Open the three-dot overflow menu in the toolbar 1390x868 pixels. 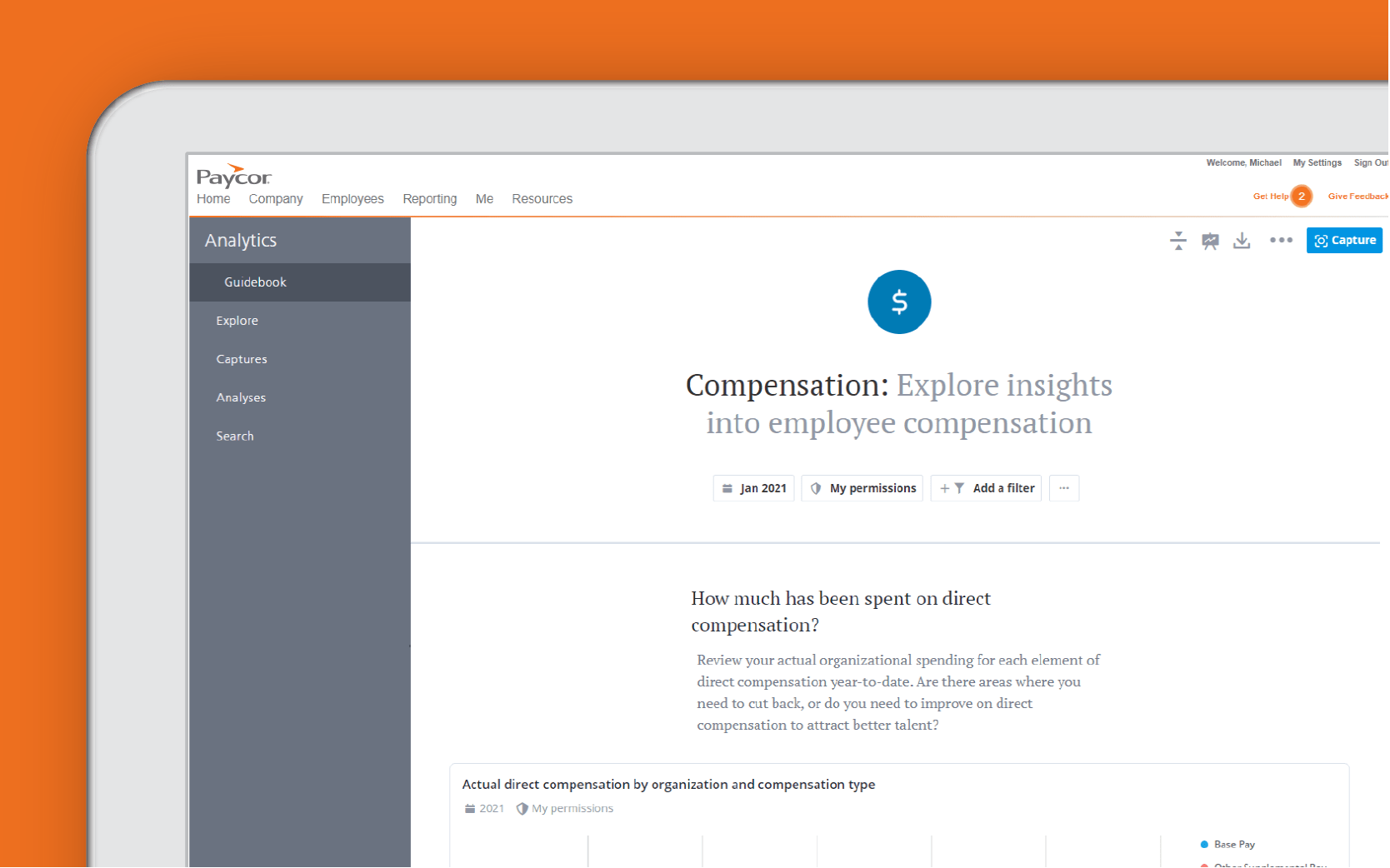pyautogui.click(x=1281, y=241)
